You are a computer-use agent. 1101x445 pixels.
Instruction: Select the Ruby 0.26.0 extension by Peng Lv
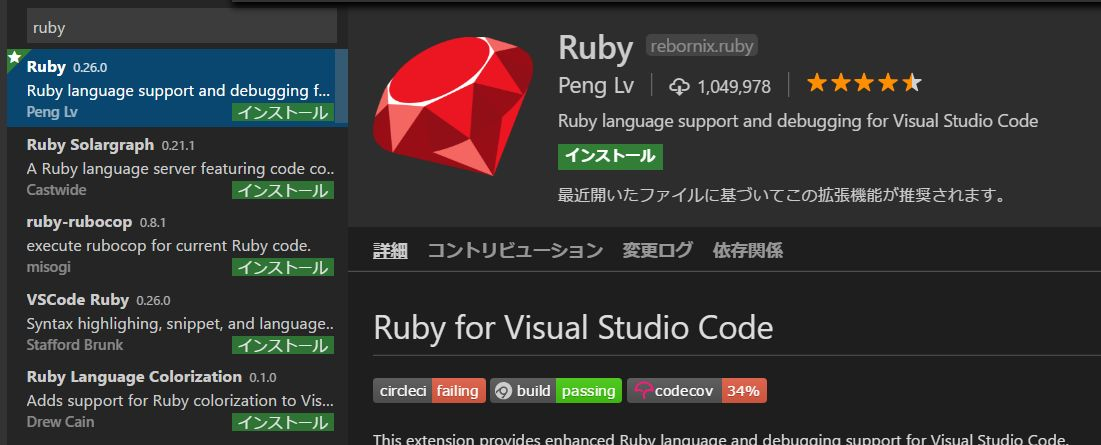pyautogui.click(x=177, y=88)
